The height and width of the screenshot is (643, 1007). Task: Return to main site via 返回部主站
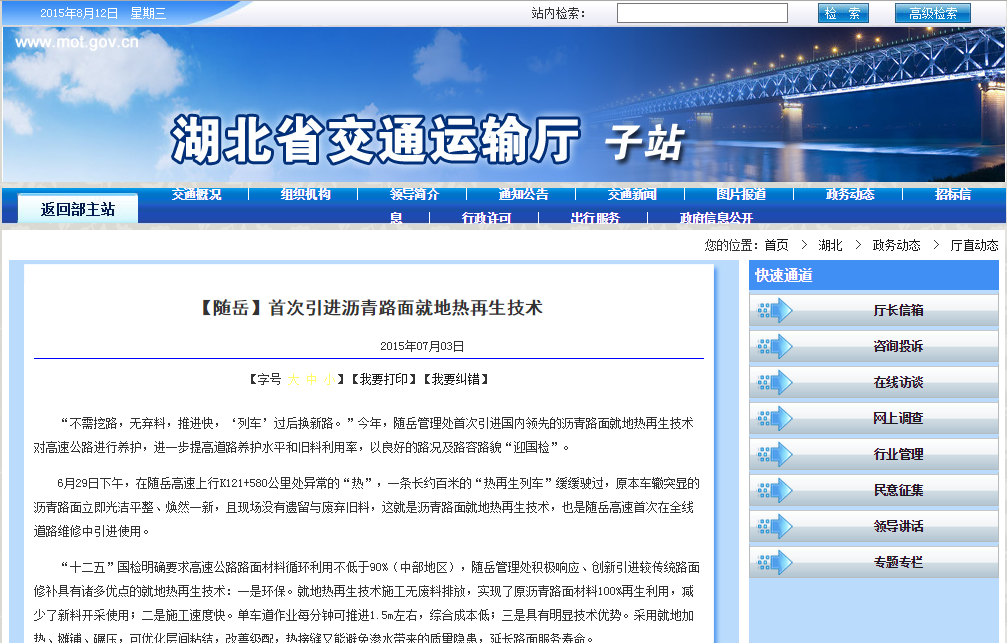78,209
